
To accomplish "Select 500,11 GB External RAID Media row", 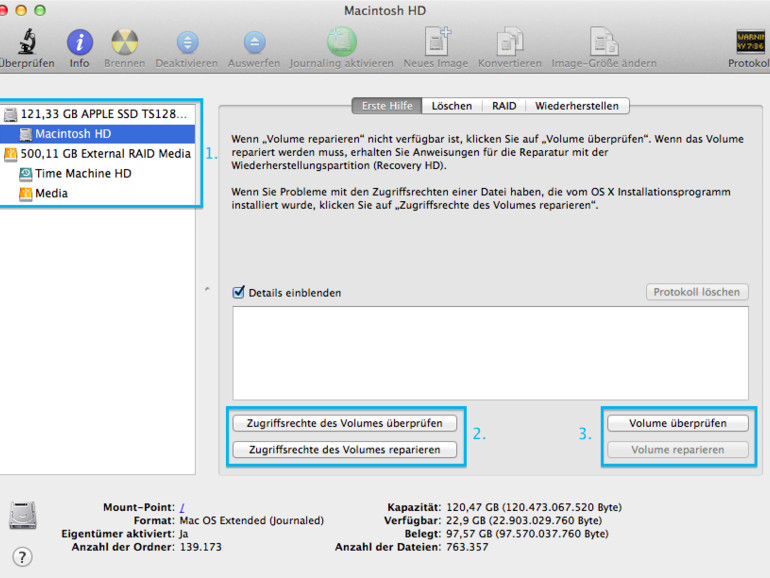I will click(x=97, y=154).
